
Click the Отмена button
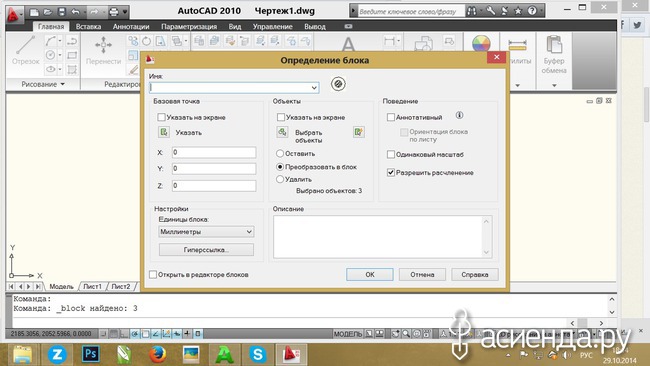tap(422, 274)
